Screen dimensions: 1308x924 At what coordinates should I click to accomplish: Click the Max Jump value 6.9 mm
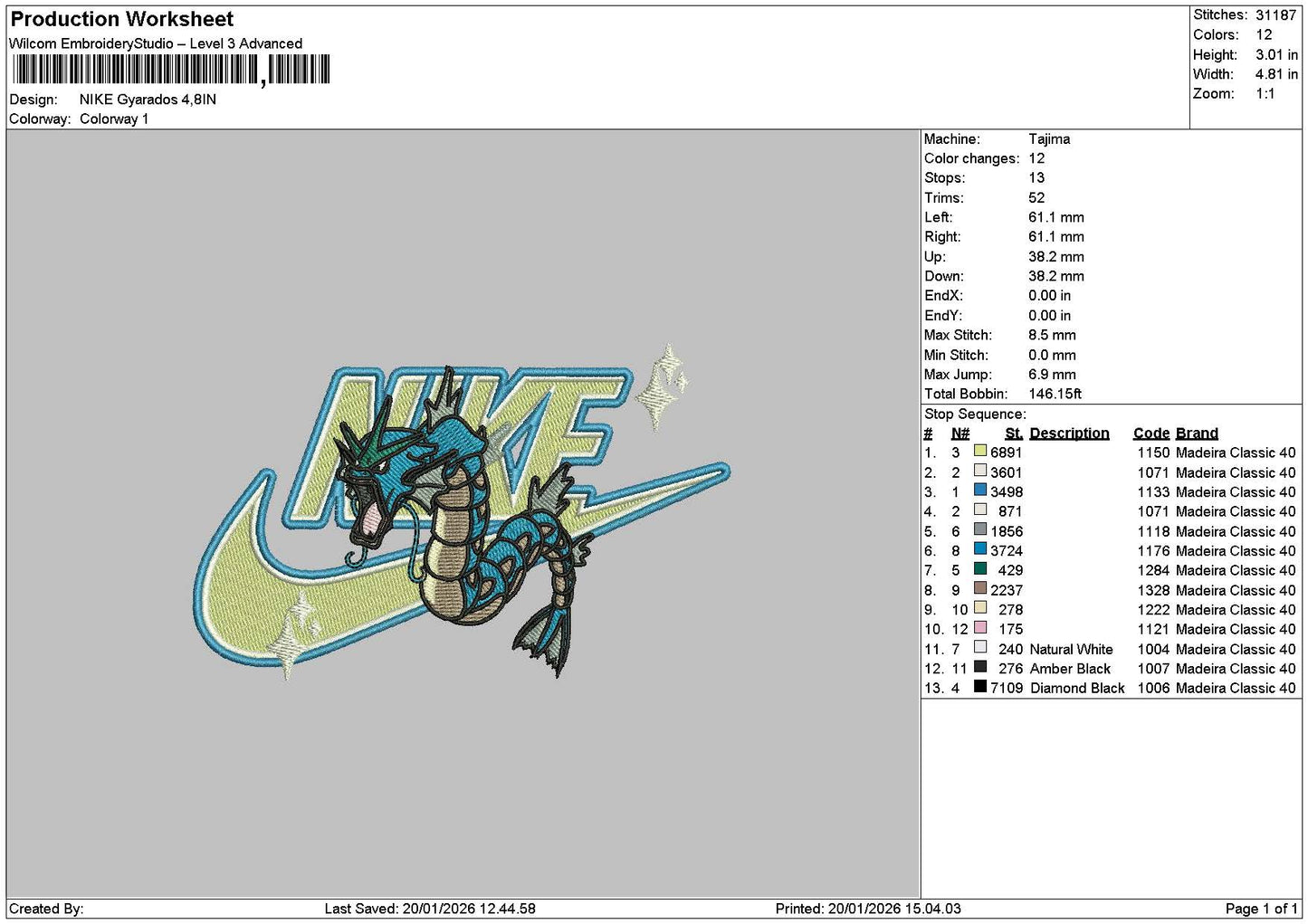(x=1053, y=375)
